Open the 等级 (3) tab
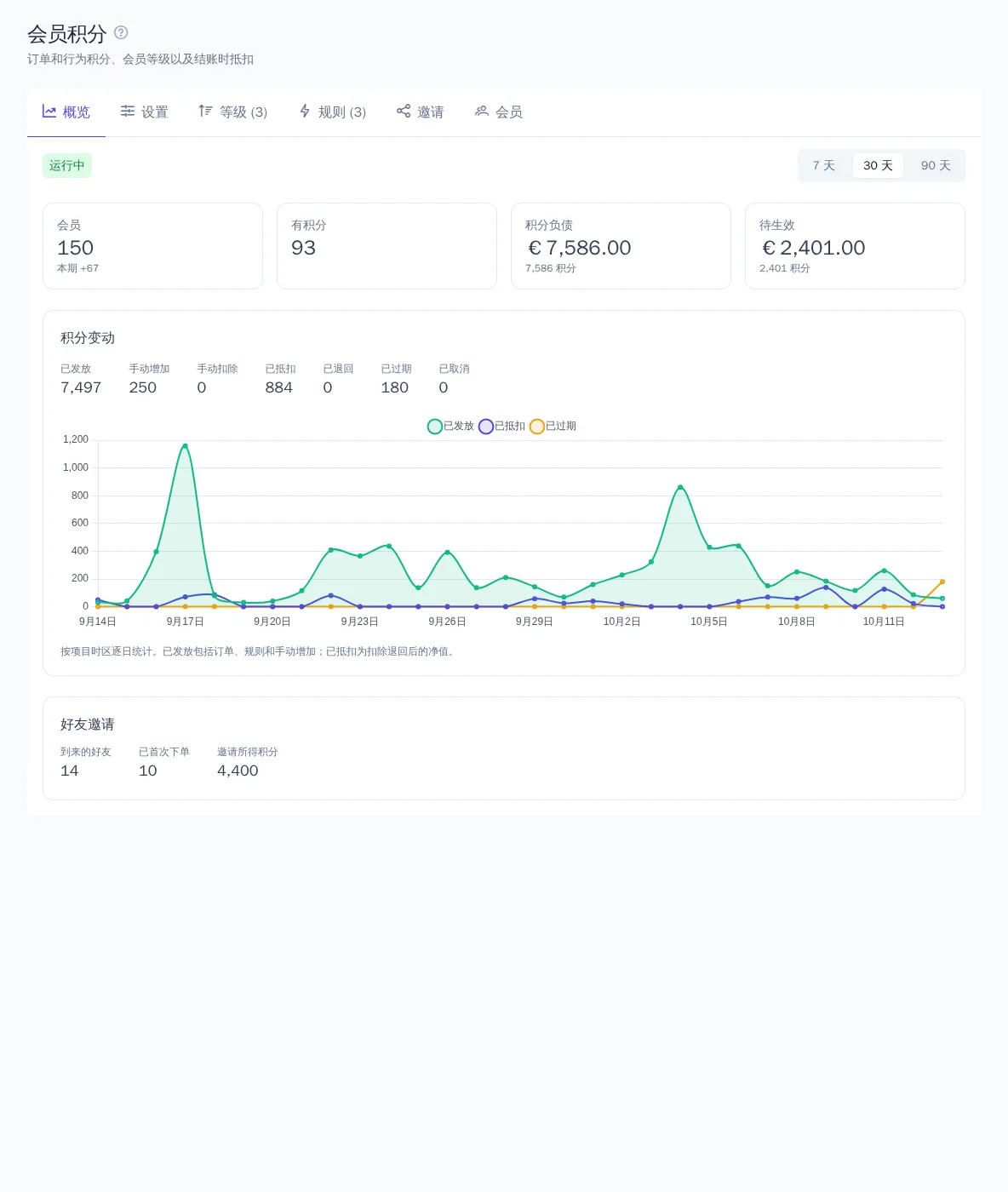The width and height of the screenshot is (1008, 1192). 233,112
